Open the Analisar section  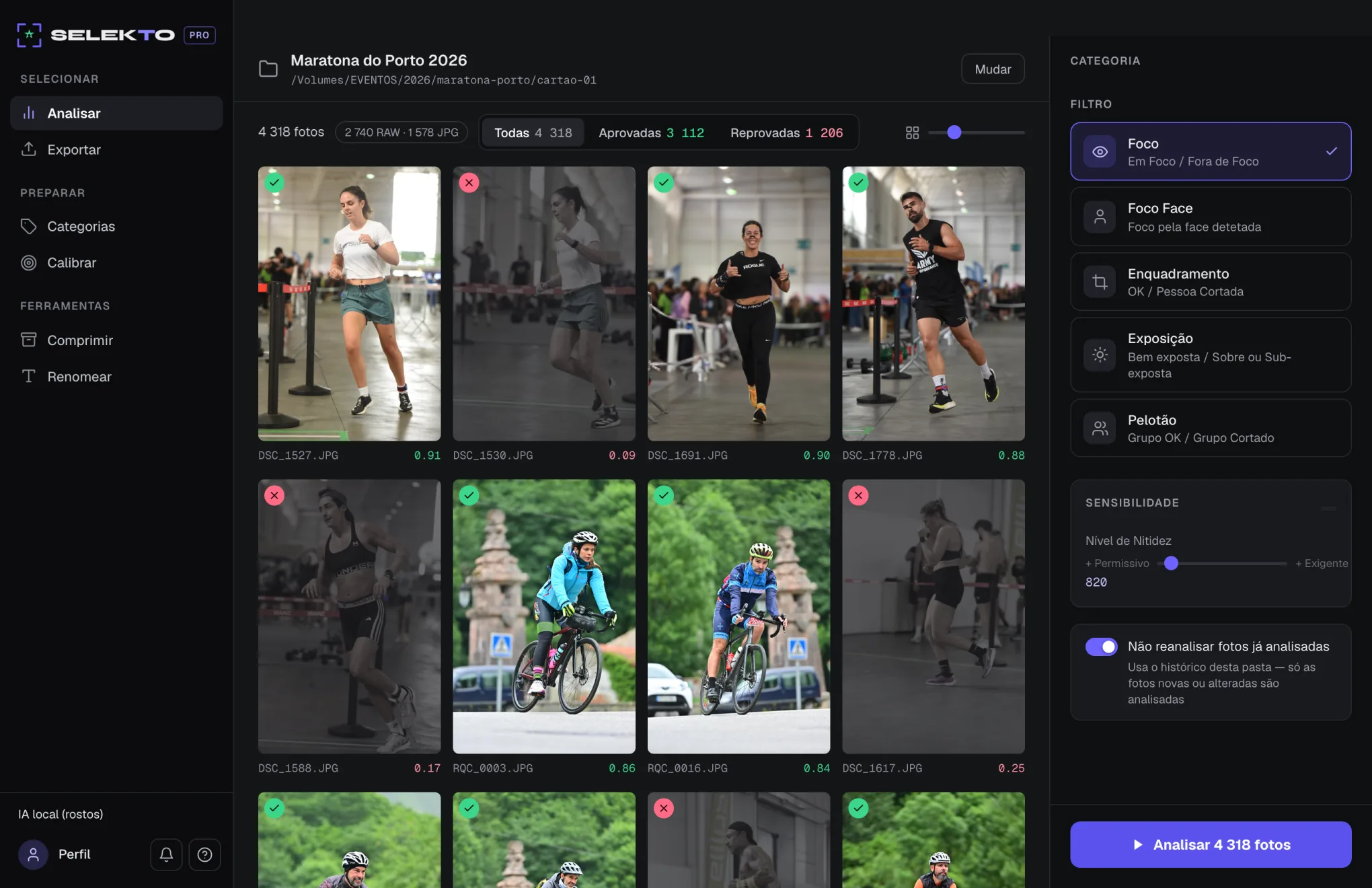tap(116, 113)
